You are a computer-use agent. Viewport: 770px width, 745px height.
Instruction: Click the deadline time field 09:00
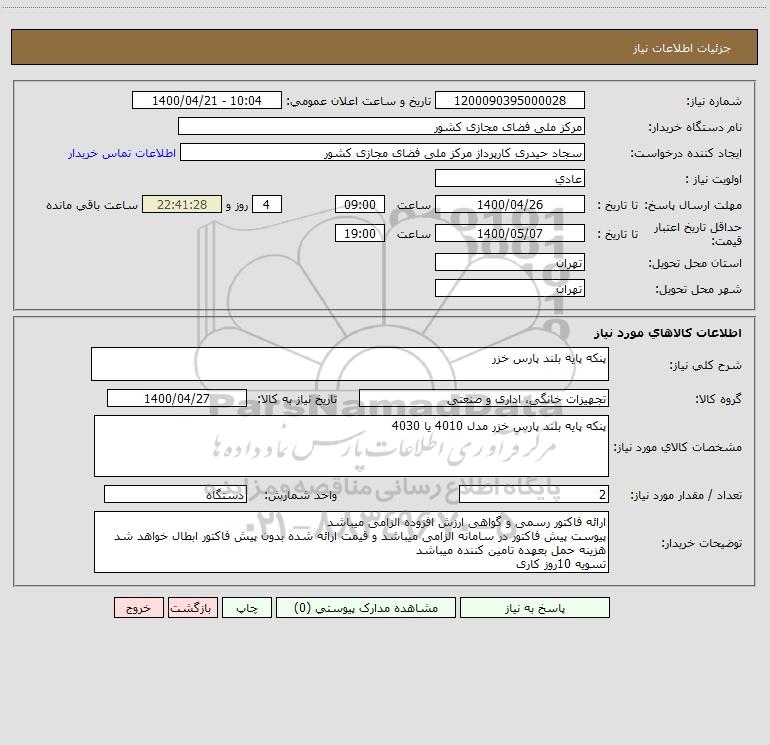pos(360,204)
